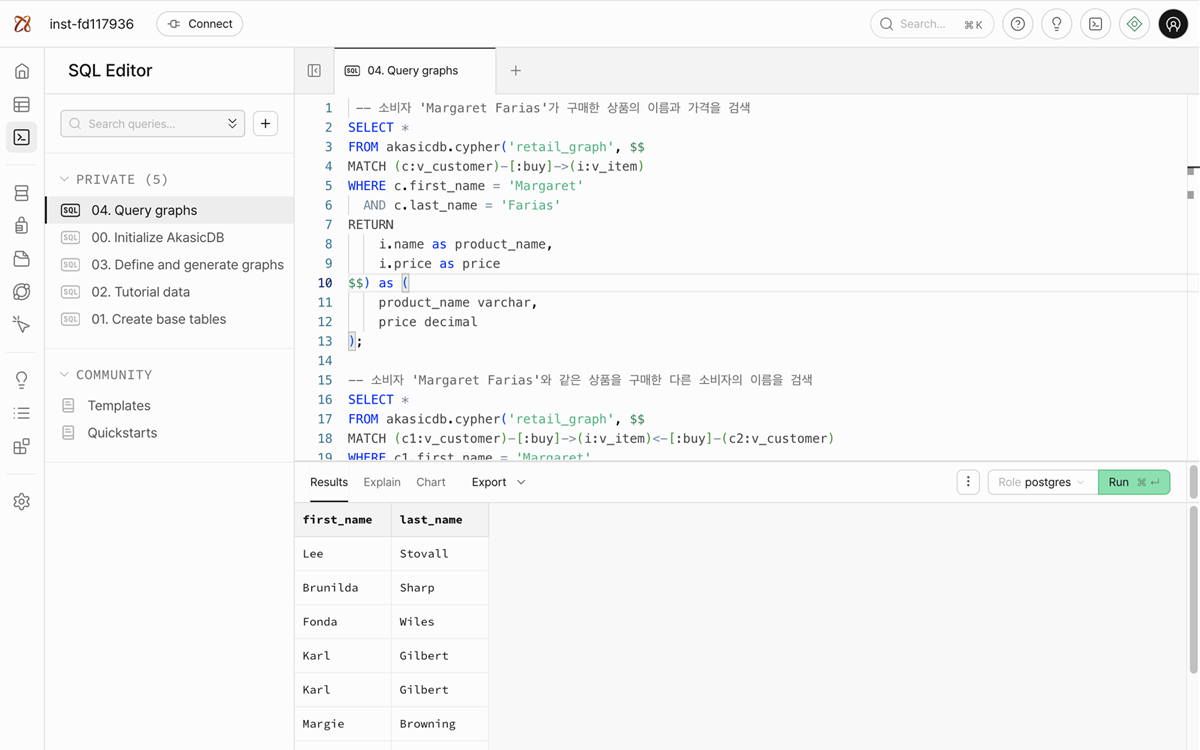Open the Edge Functions sidebar icon
Image resolution: width=1200 pixels, height=750 pixels.
click(x=22, y=292)
